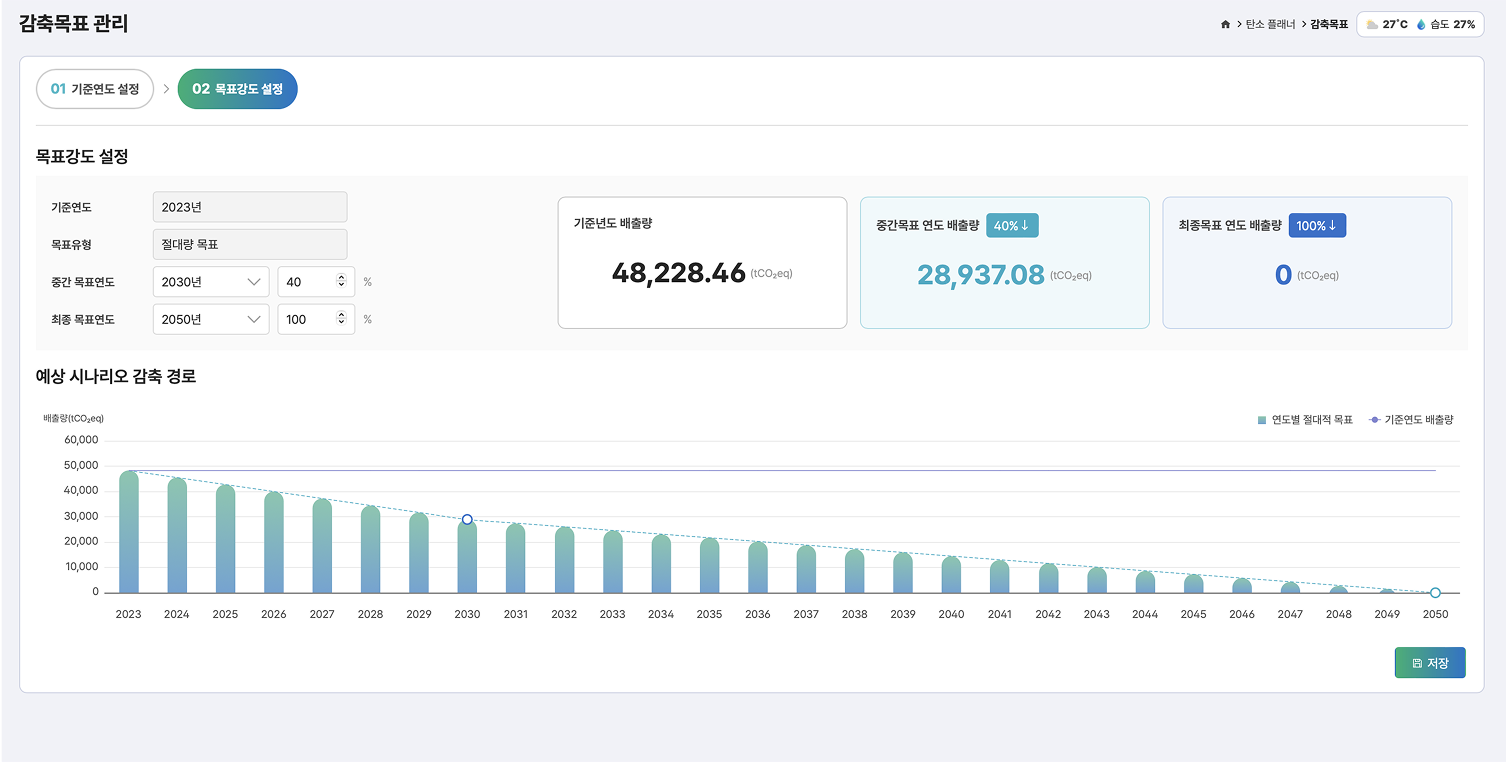This screenshot has width=1506, height=762.
Task: Click the 기준연도 2023년 field
Action: point(249,207)
